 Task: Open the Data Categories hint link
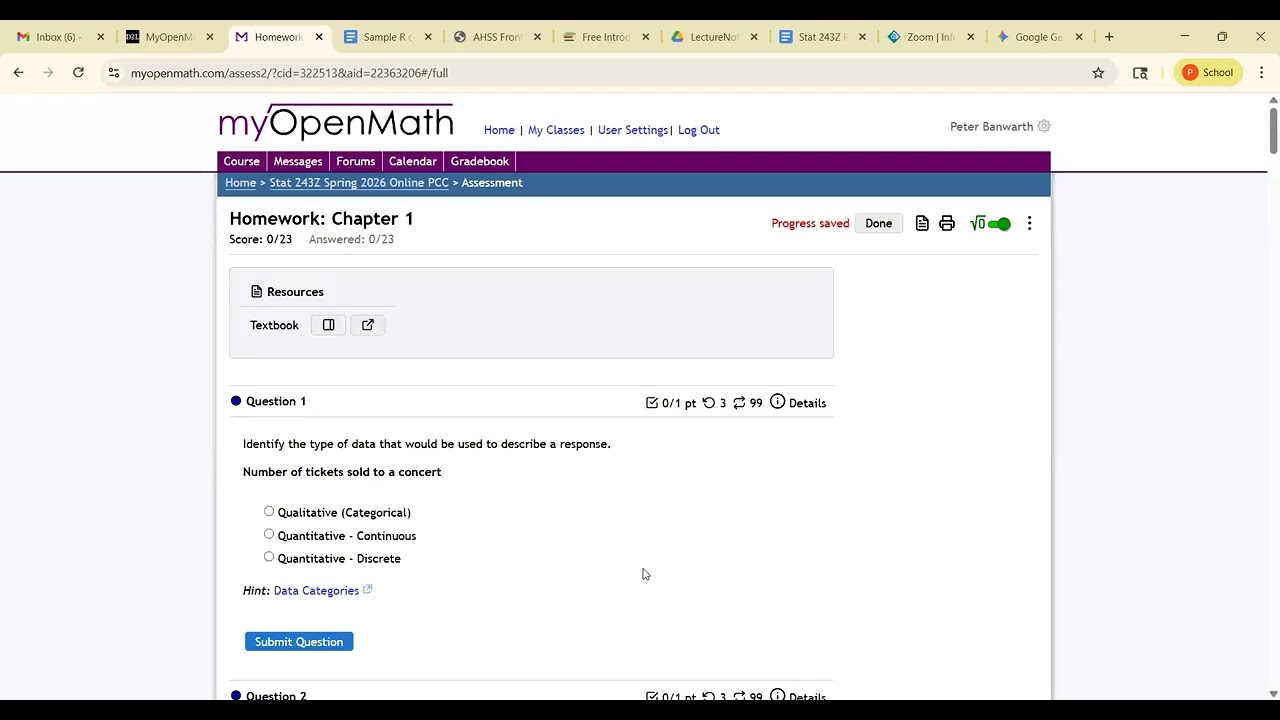pyautogui.click(x=316, y=591)
